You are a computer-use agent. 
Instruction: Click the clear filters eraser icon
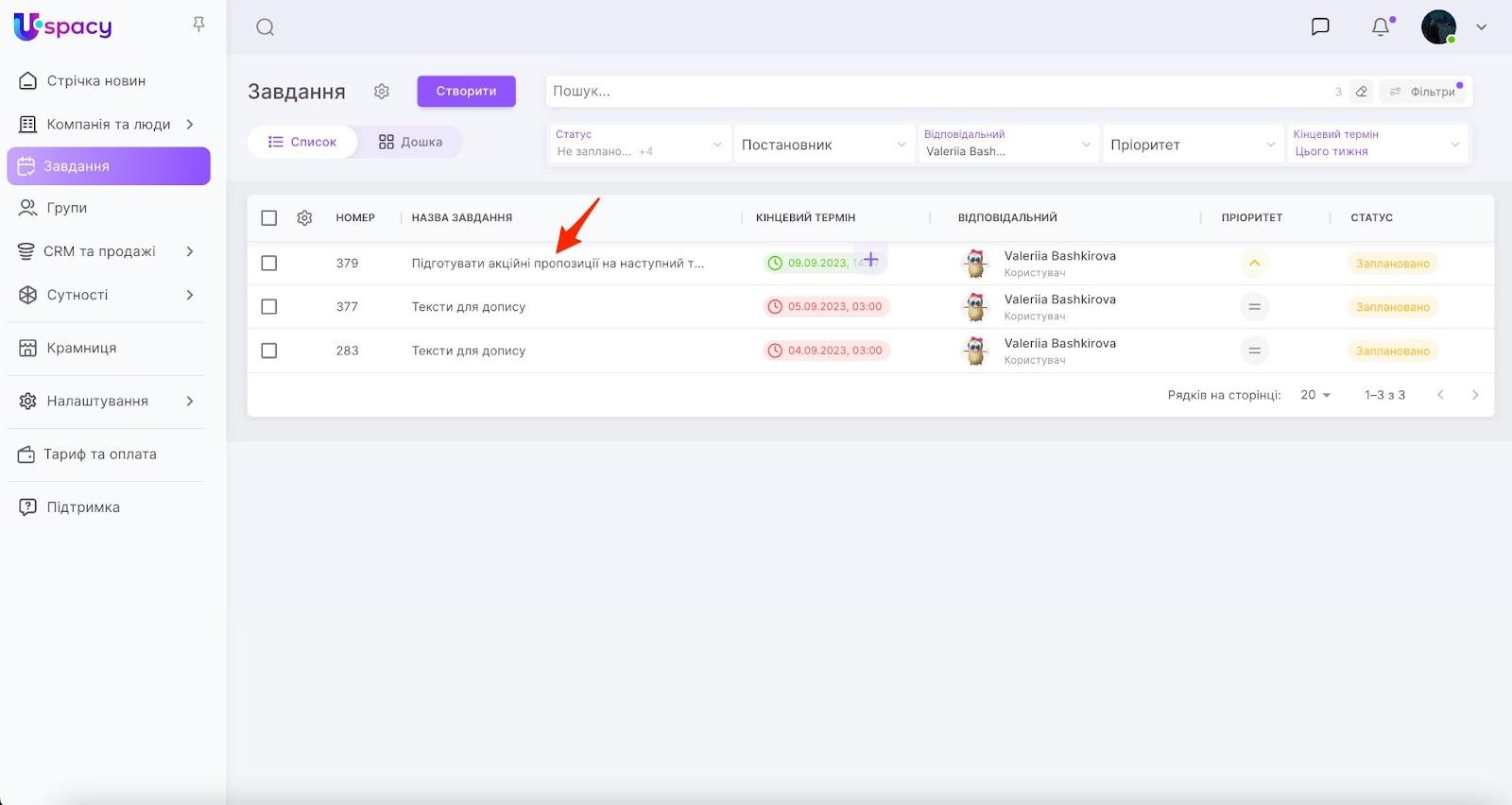pyautogui.click(x=1361, y=92)
